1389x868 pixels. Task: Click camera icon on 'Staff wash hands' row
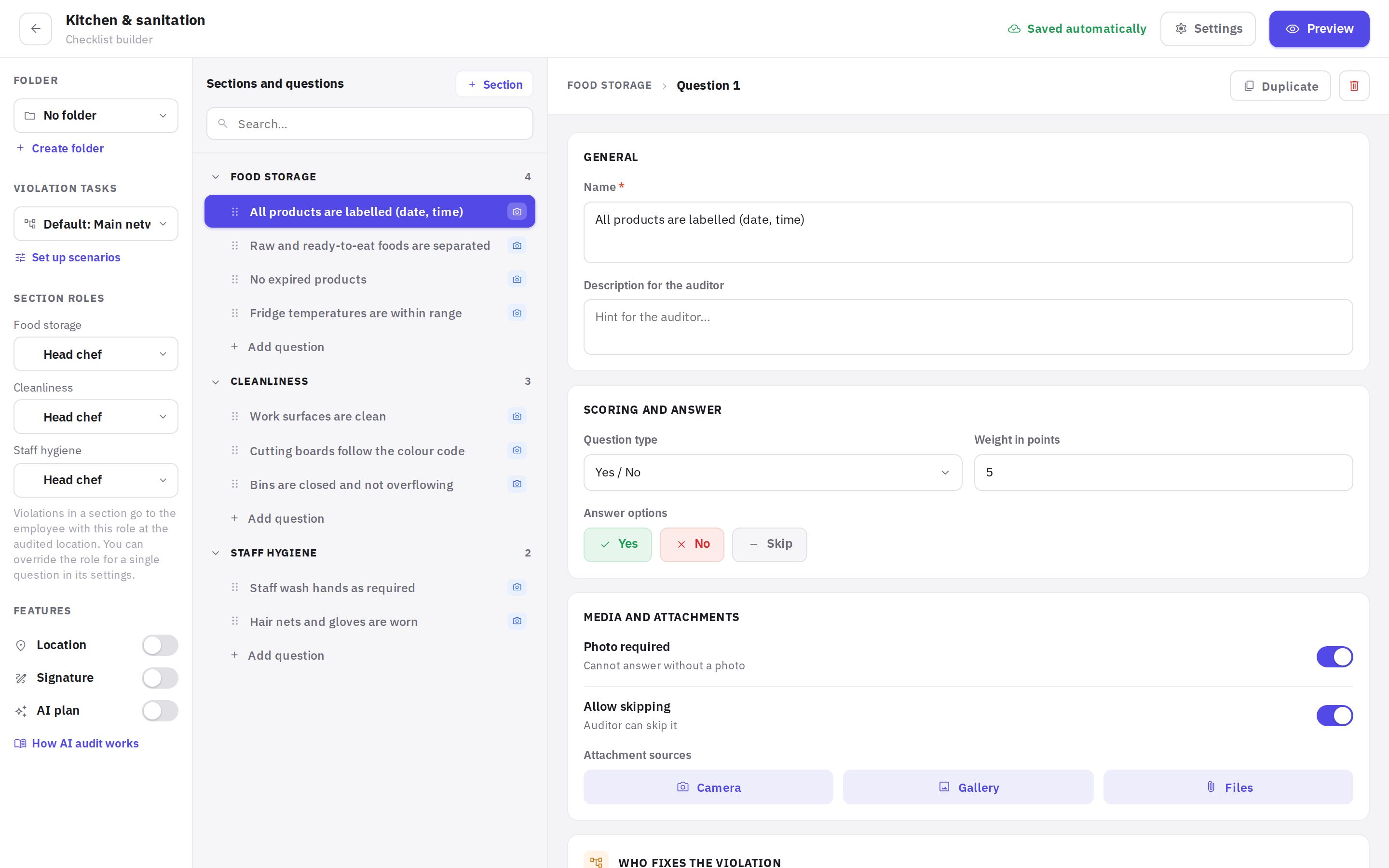pyautogui.click(x=517, y=587)
